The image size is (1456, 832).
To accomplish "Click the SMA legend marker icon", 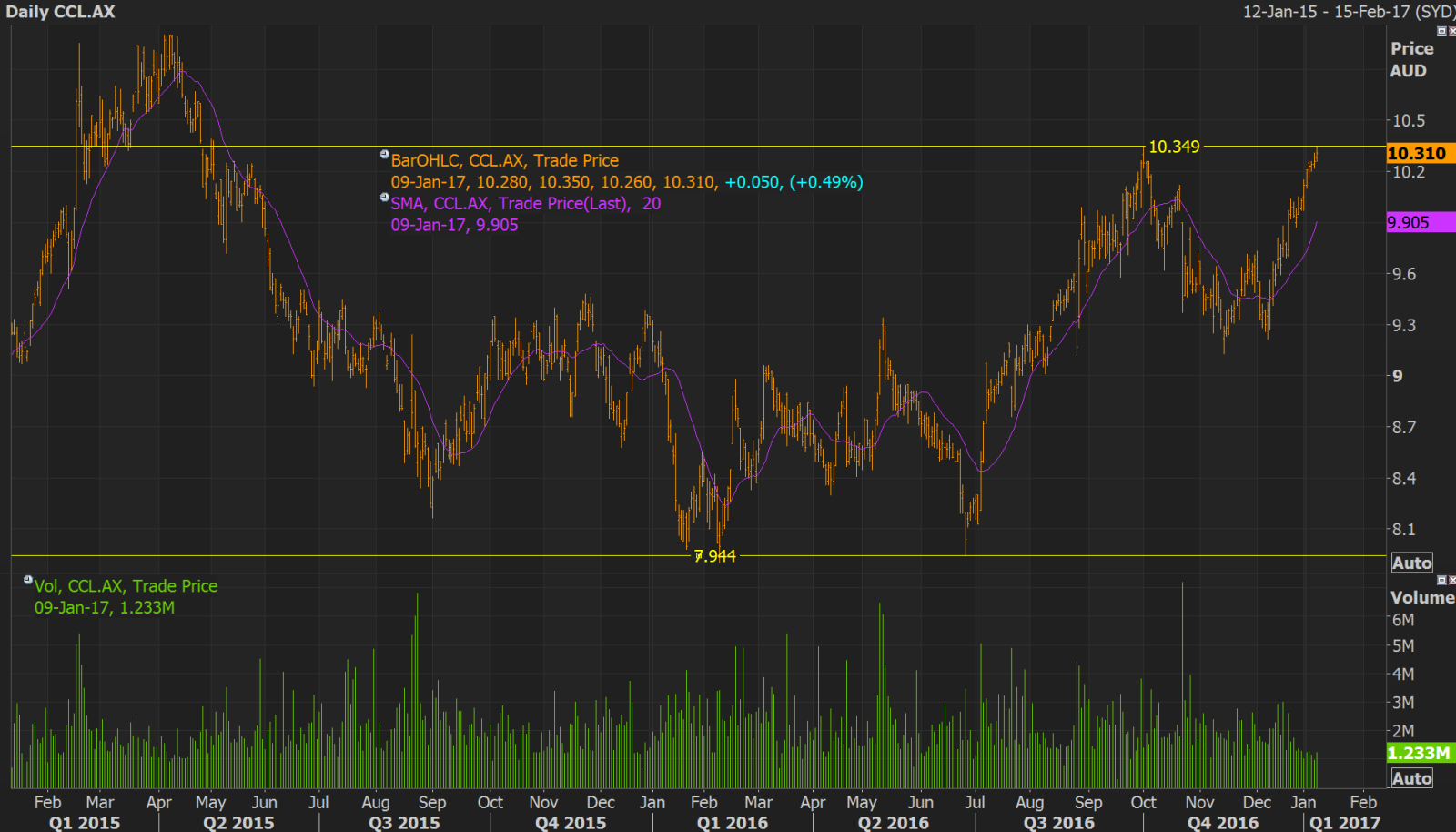I will click(385, 198).
